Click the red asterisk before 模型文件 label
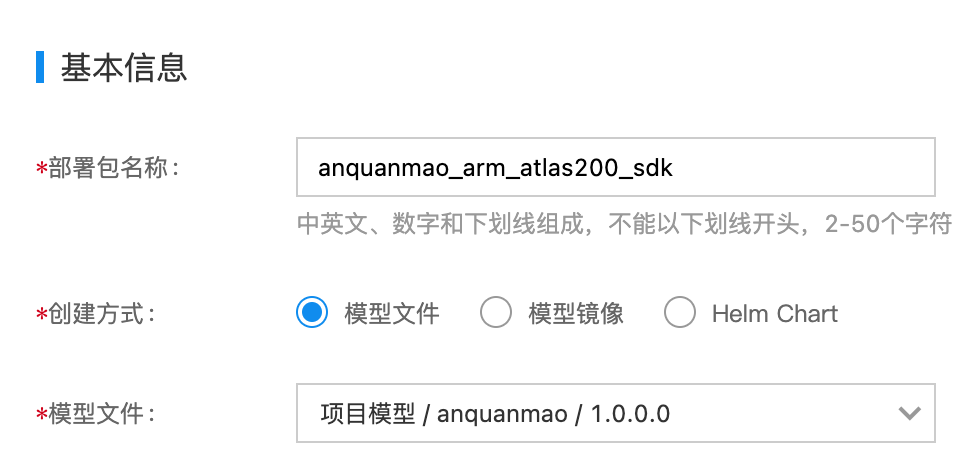Viewport: 970px width, 454px height. 41,415
